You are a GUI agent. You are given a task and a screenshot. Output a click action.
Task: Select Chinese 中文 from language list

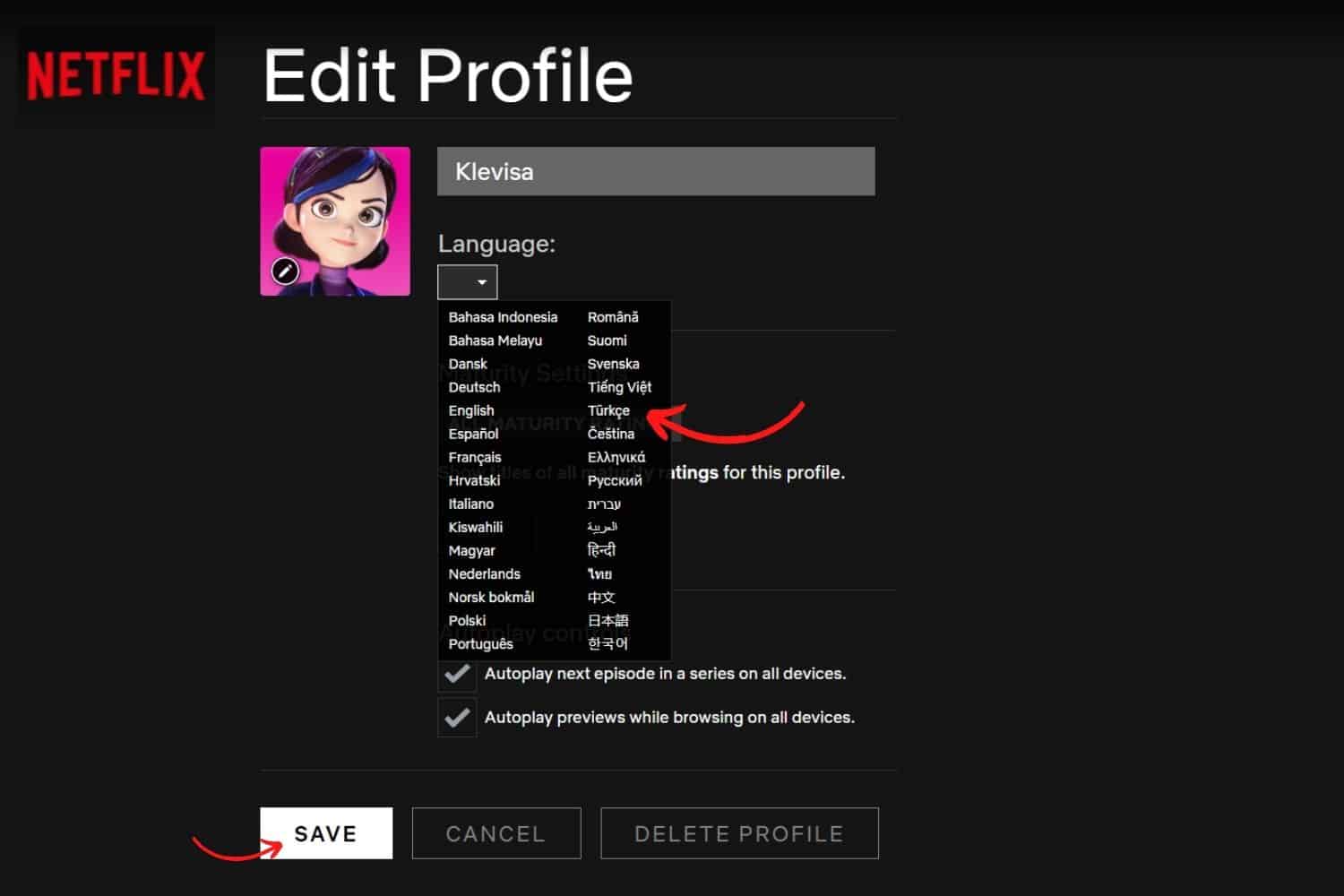601,597
